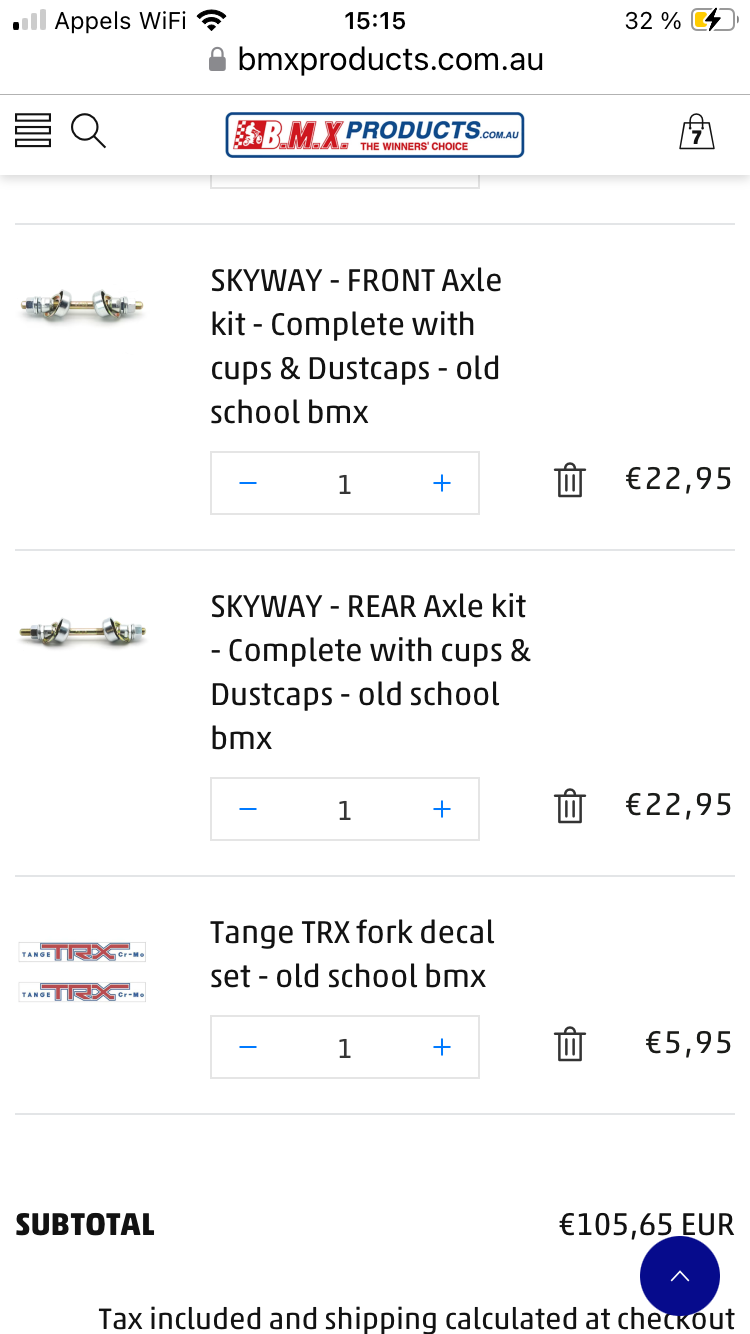
Task: Select quantity field of SKYWAY REAR Axle kit
Action: 345,809
